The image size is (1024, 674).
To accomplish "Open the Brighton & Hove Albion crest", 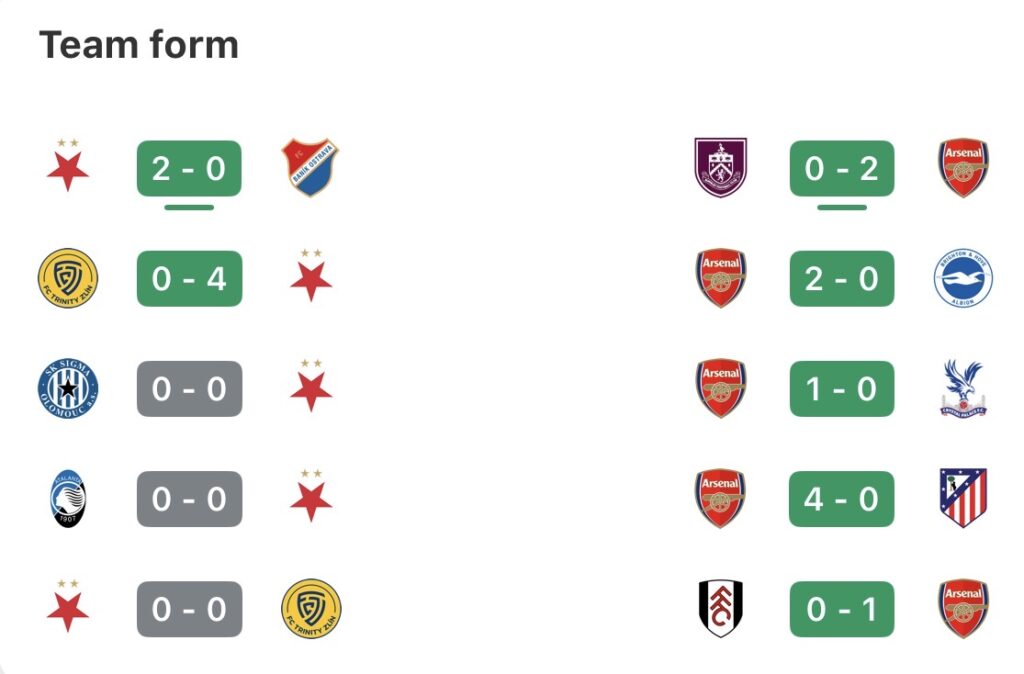I will [x=963, y=278].
